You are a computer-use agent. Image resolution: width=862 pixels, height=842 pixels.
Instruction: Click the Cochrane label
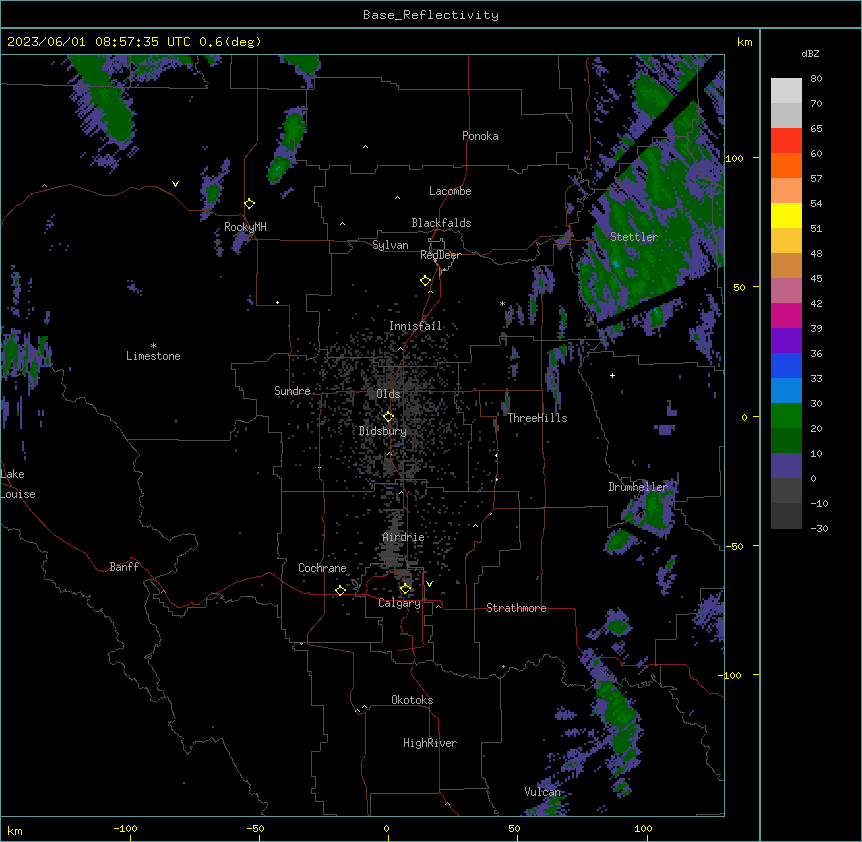click(x=322, y=568)
